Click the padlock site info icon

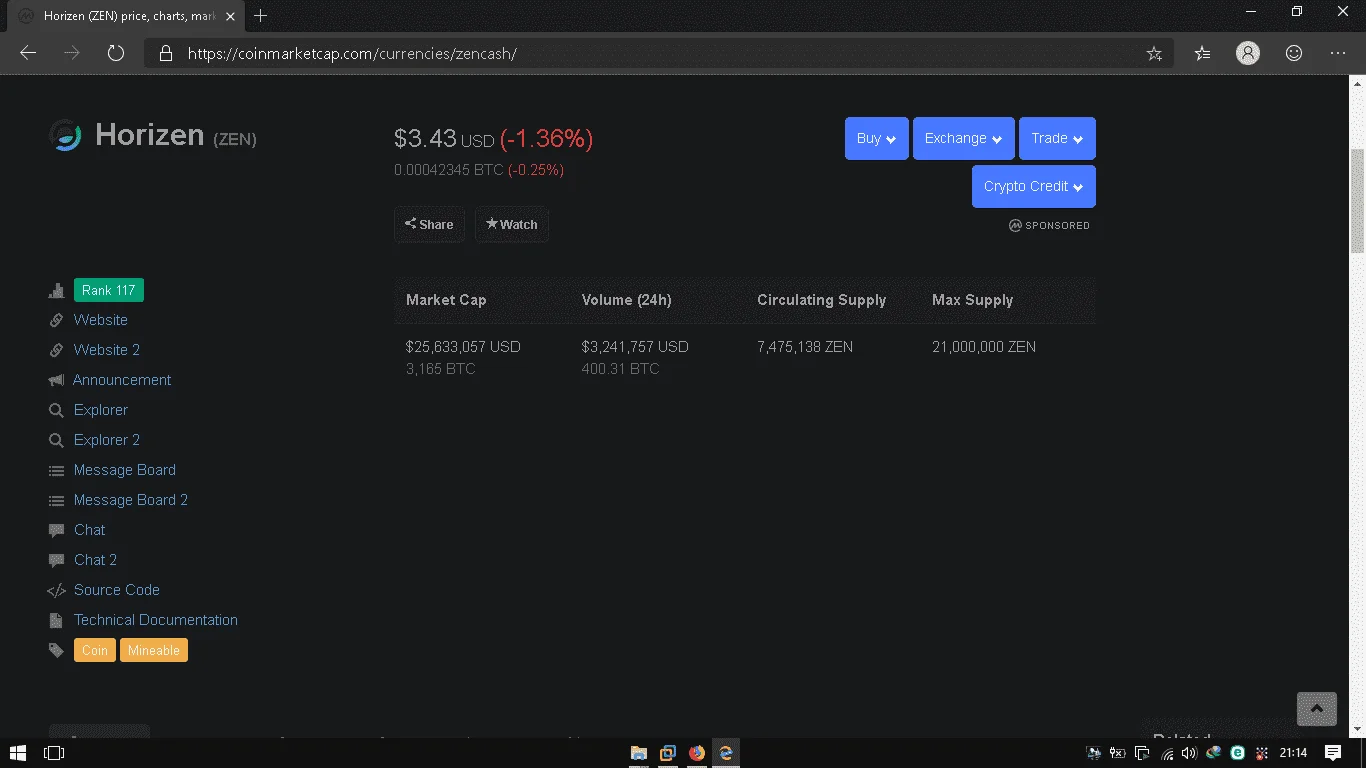166,54
